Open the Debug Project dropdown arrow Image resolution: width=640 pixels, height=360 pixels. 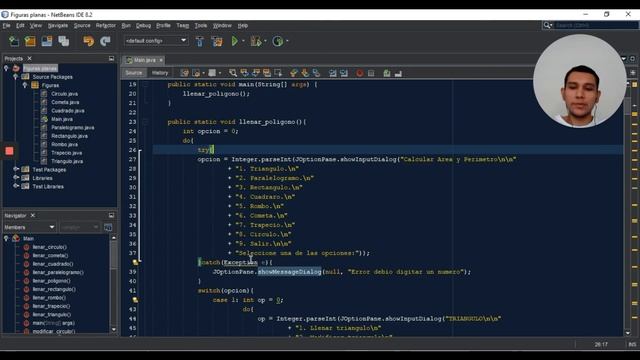(x=265, y=41)
